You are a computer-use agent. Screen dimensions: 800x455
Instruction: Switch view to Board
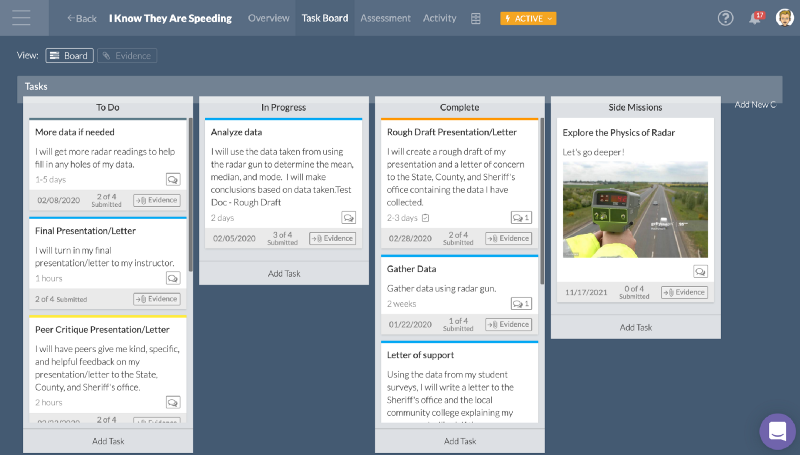69,56
